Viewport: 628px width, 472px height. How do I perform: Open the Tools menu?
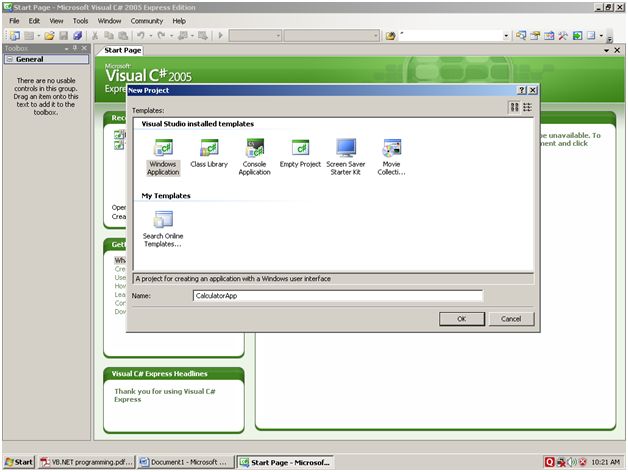(80, 21)
